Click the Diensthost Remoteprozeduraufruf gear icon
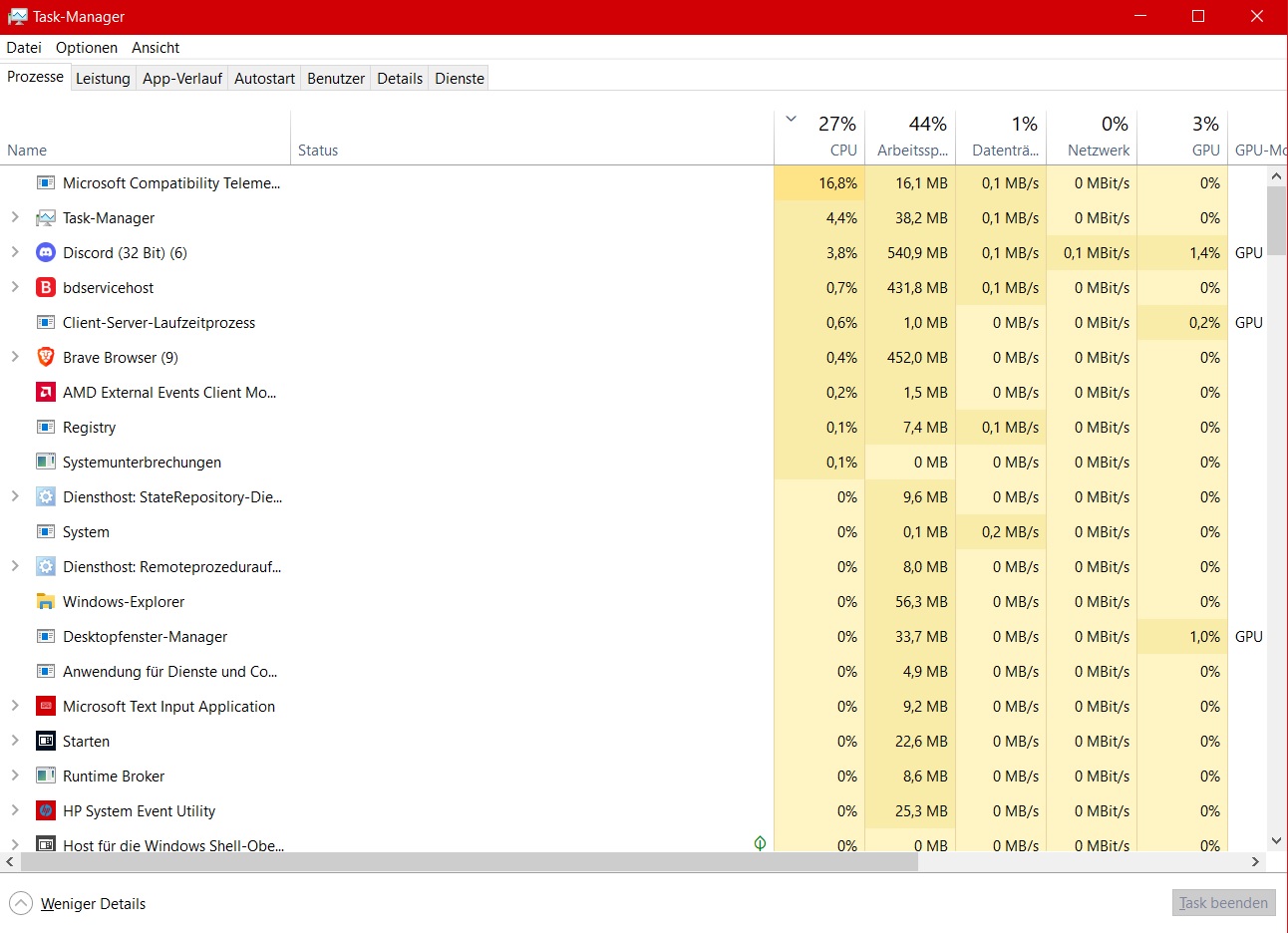The width and height of the screenshot is (1288, 933). coord(46,567)
